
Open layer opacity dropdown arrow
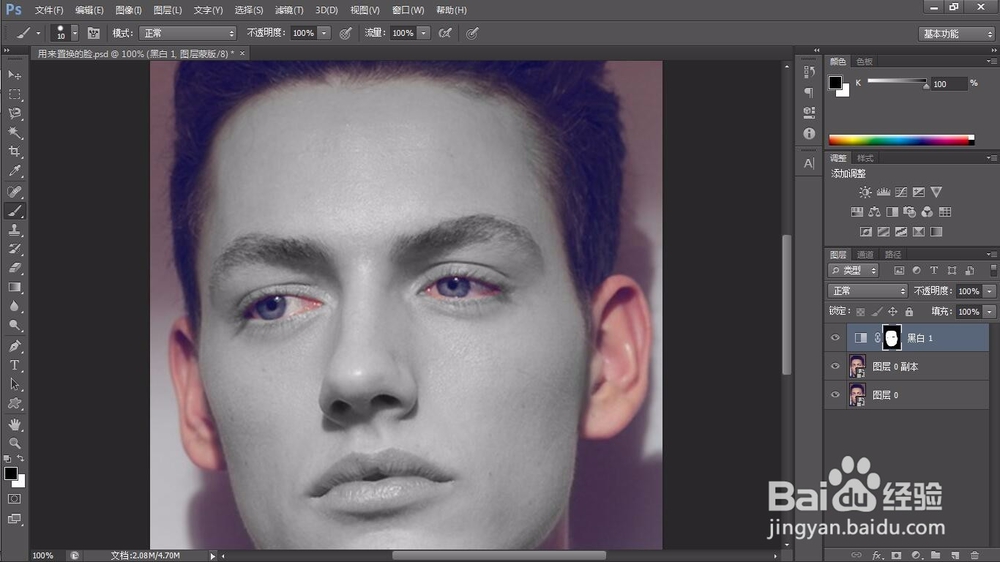tap(989, 291)
